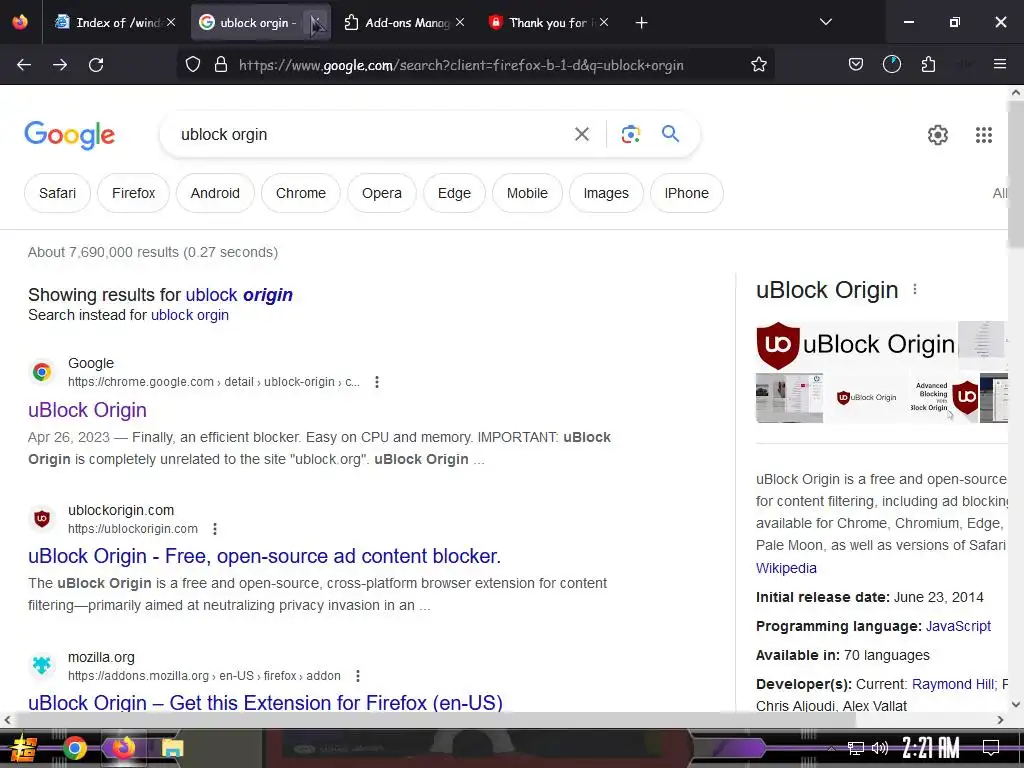Viewport: 1024px width, 768px height.
Task: Go back with browser back arrow
Action: click(24, 65)
